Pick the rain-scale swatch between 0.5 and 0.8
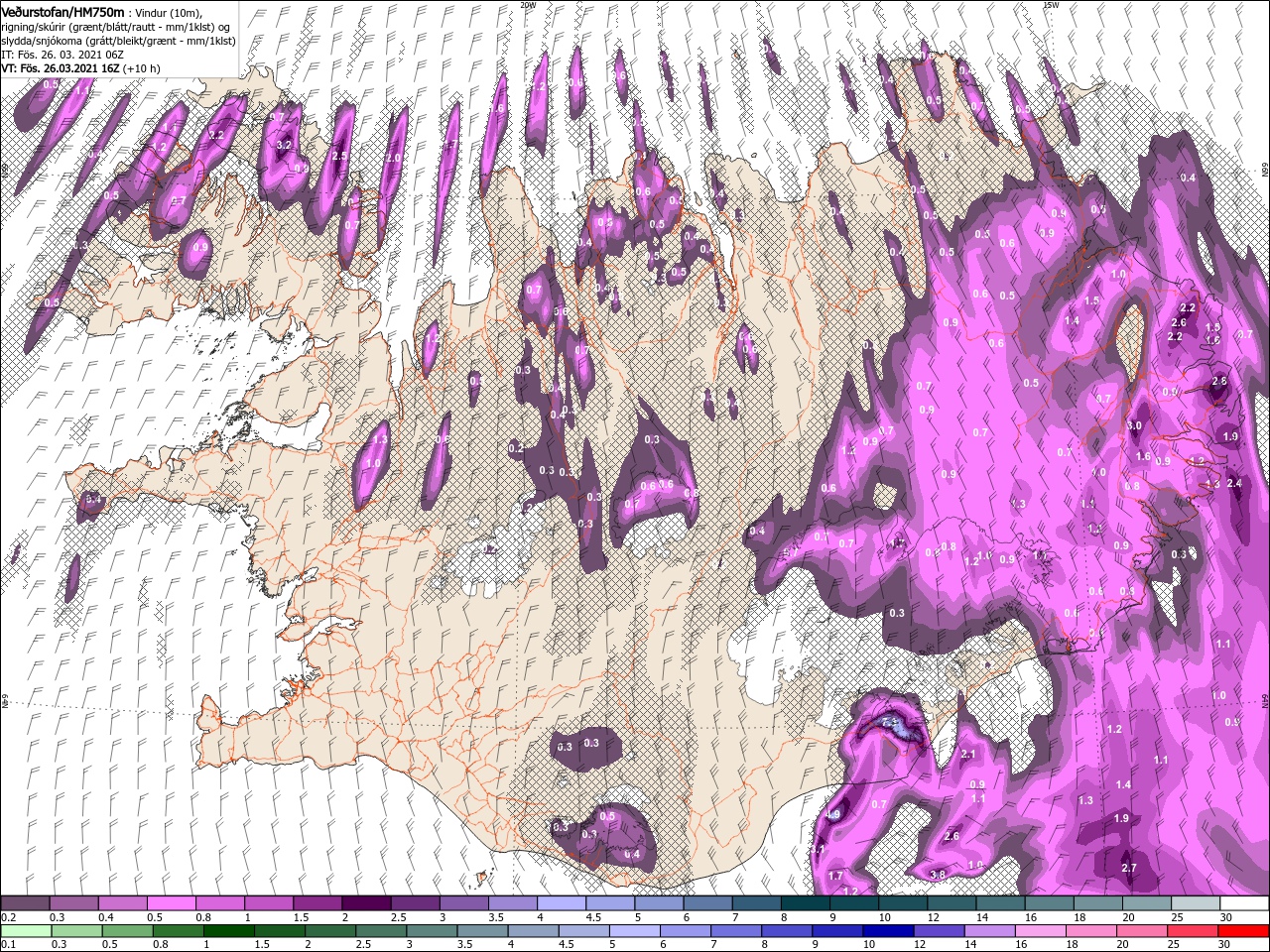This screenshot has width=1270, height=952. coord(126,931)
